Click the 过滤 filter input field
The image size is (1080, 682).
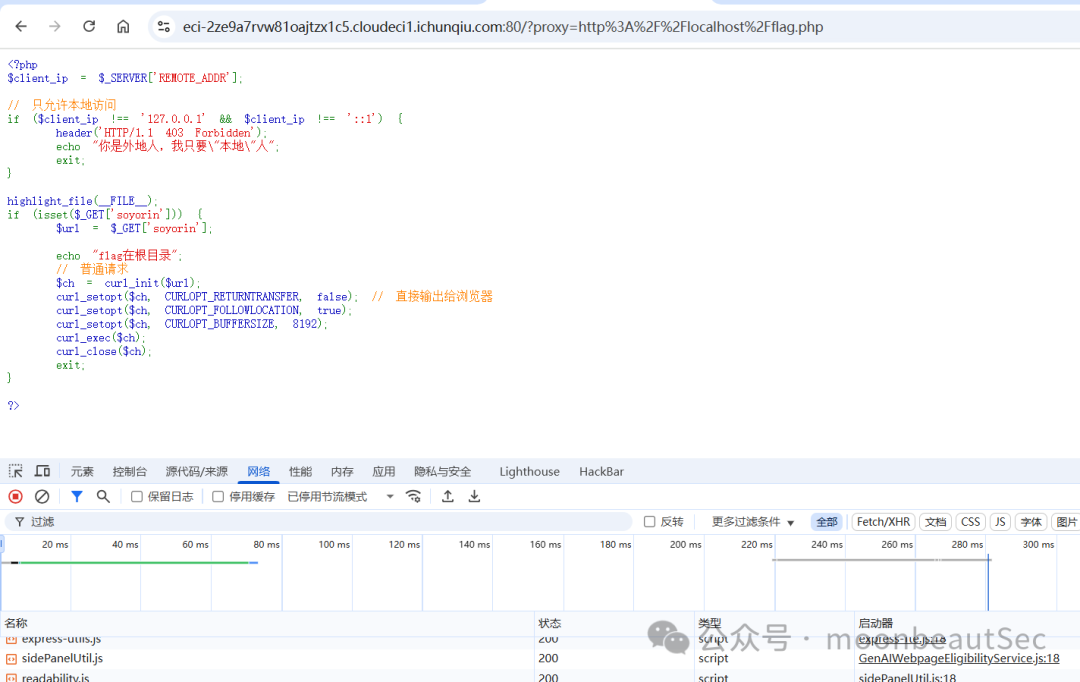click(x=324, y=521)
